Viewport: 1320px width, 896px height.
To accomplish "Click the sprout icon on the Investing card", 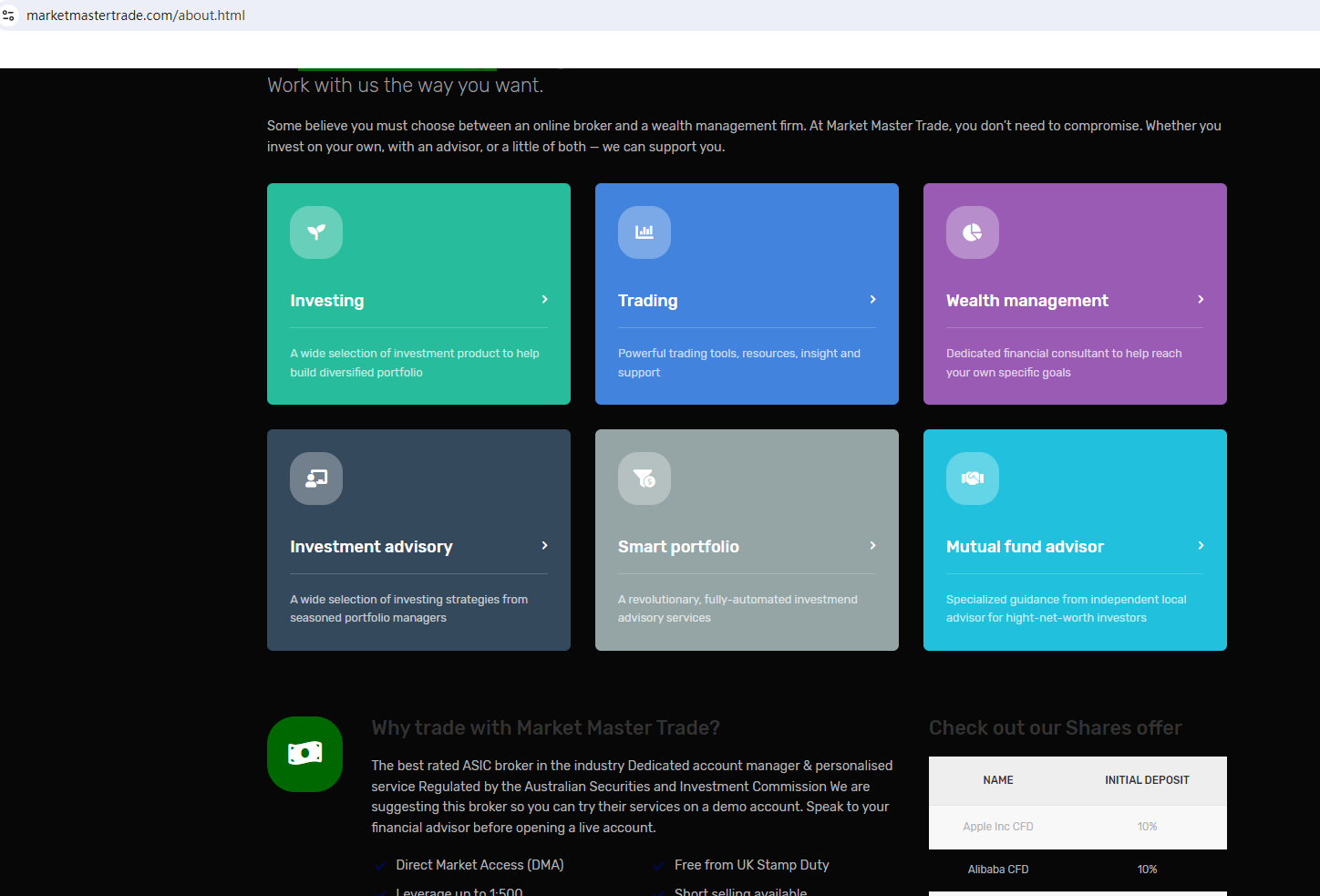I will click(x=316, y=232).
